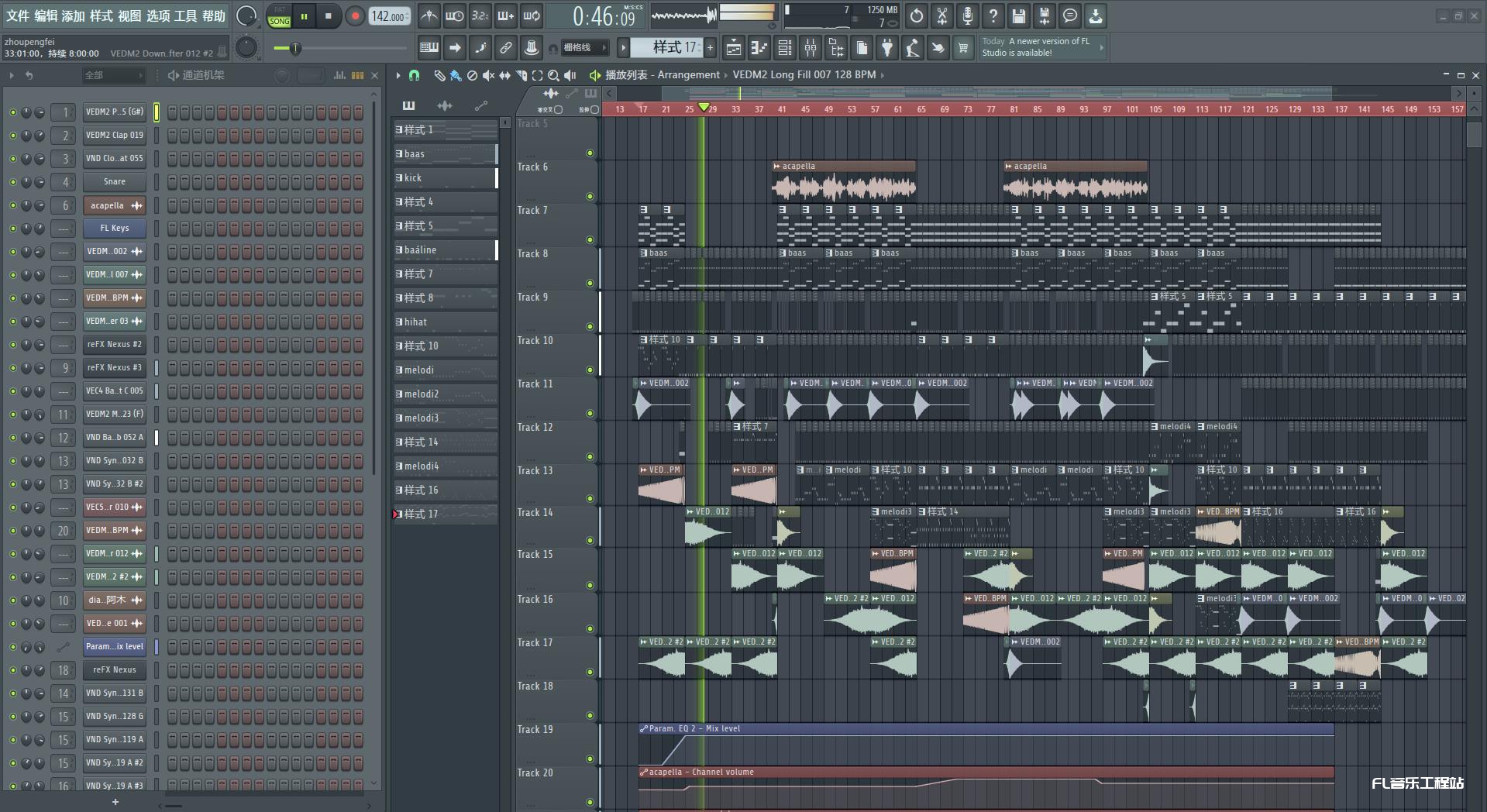Toggle playlist magnet snap
This screenshot has width=1487, height=812.
(415, 75)
